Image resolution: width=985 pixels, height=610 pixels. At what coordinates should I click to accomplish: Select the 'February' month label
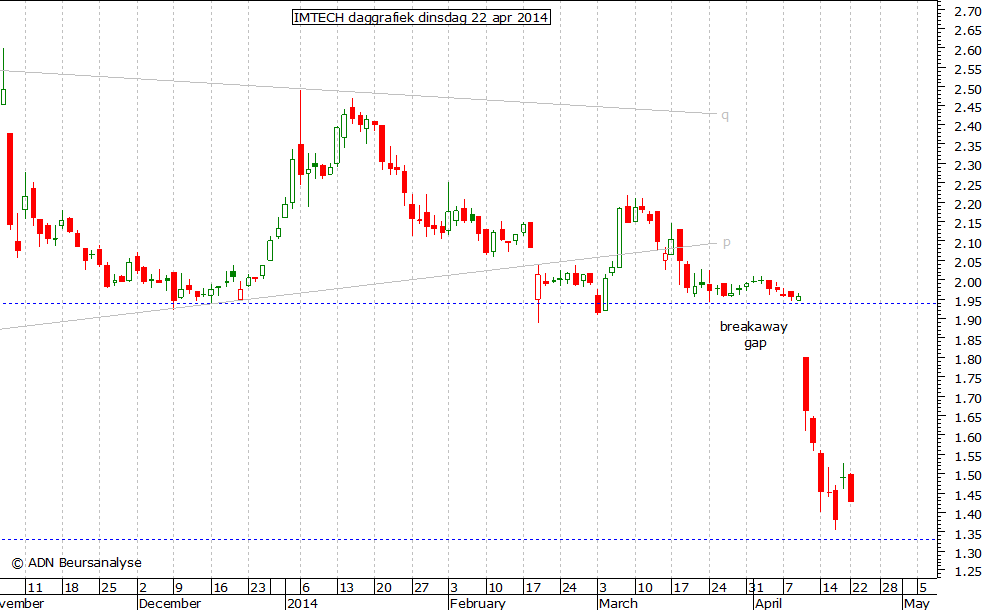pyautogui.click(x=478, y=603)
